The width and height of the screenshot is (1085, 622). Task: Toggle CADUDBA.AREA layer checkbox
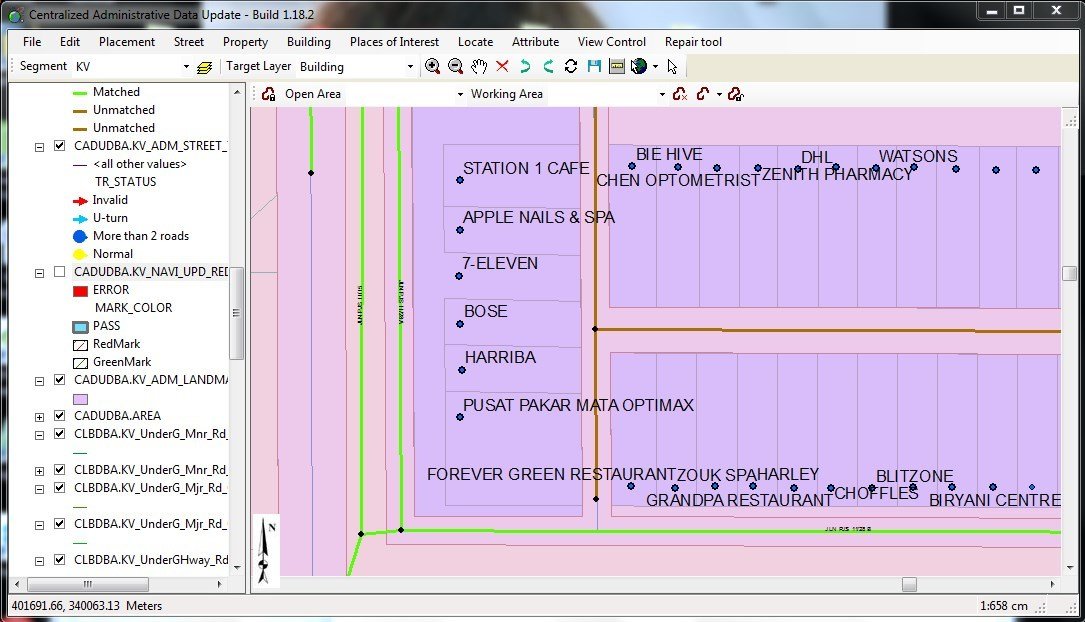click(60, 416)
